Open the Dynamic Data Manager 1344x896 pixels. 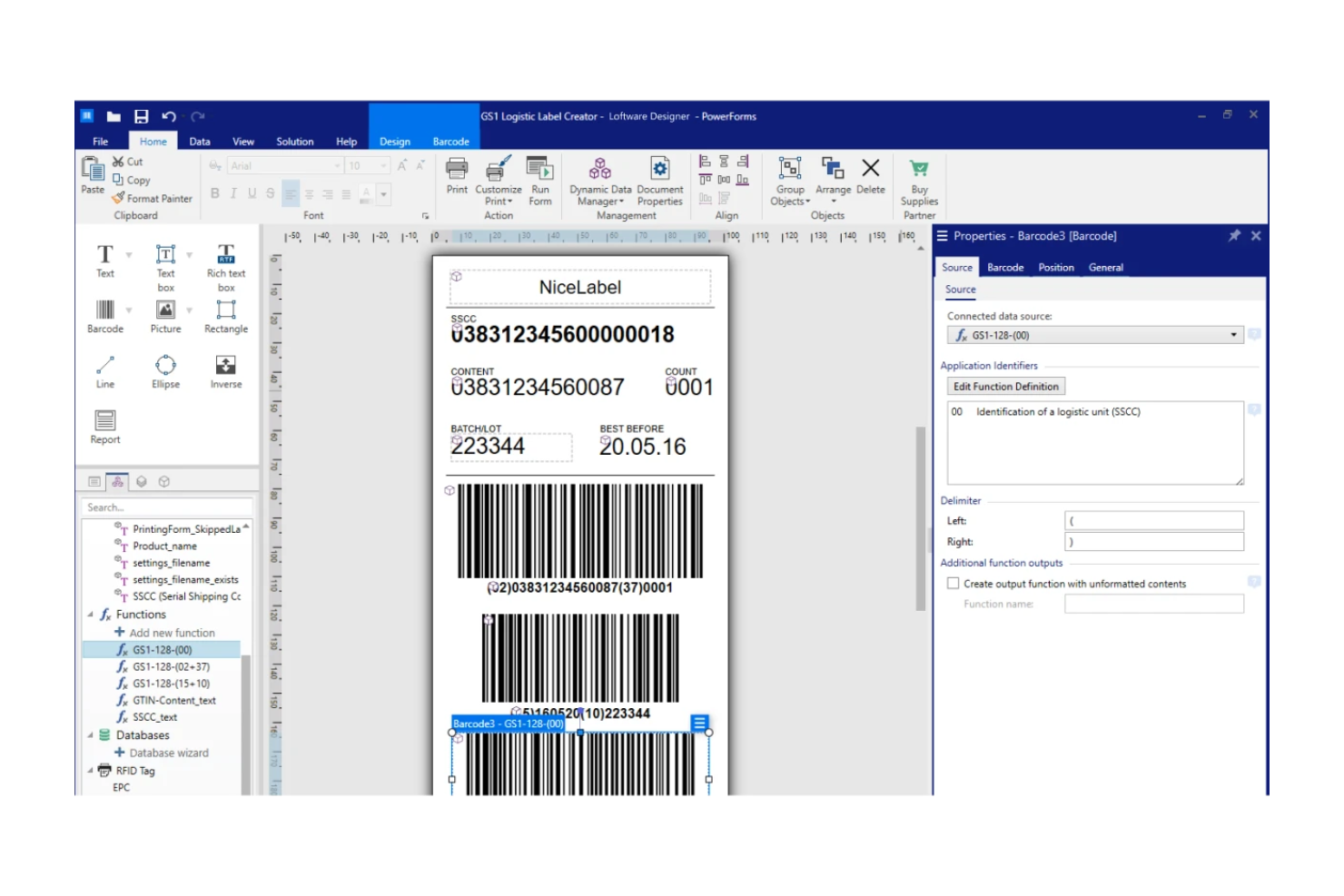599,178
